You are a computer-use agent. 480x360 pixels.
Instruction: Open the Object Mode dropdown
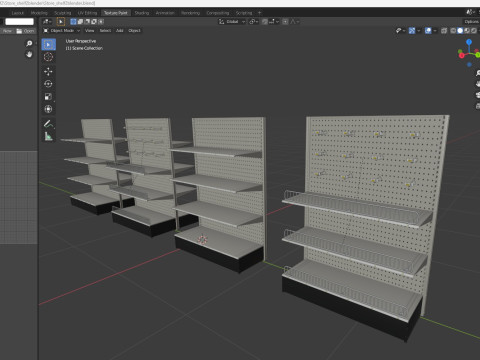(62, 31)
